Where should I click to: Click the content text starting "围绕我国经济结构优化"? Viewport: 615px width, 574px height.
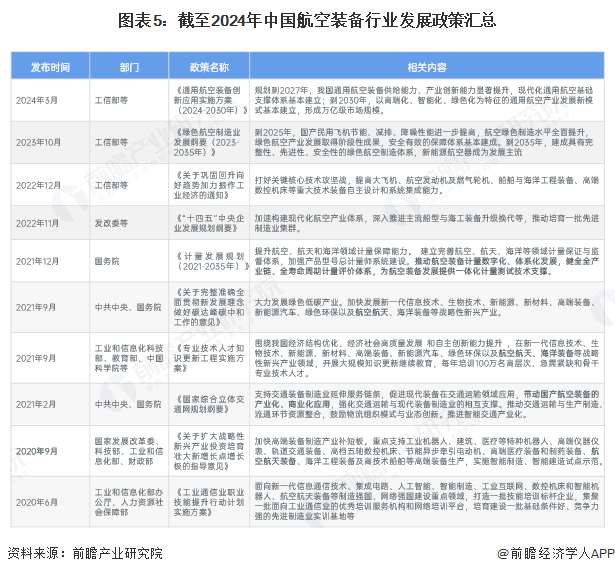[x=427, y=358]
